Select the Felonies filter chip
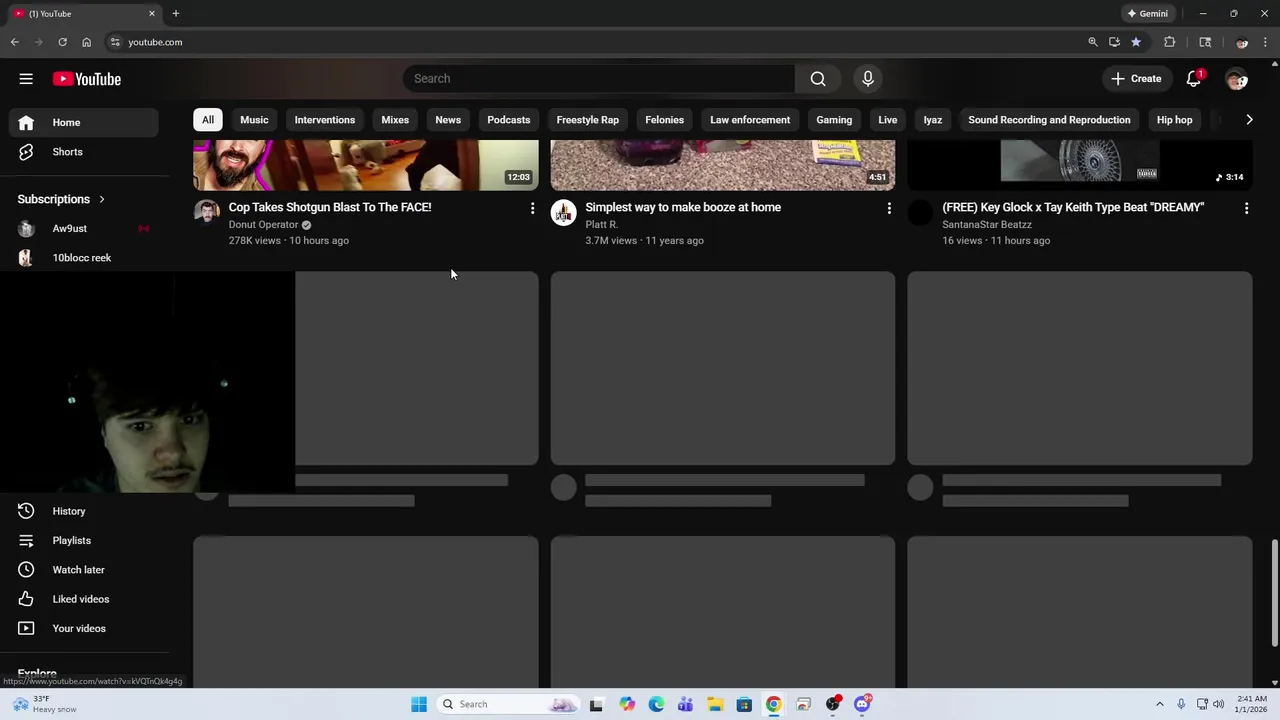This screenshot has height=720, width=1280. tap(665, 120)
